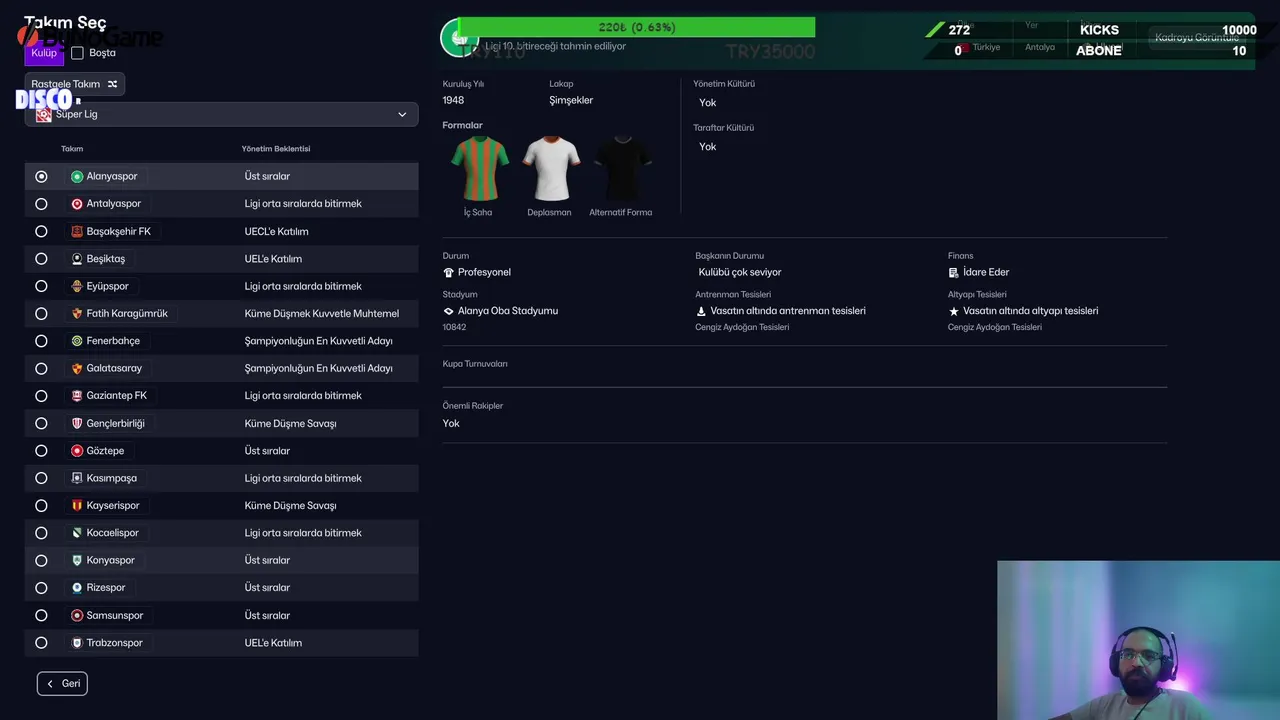Click the finance icon beside İdare Eder
The height and width of the screenshot is (720, 1280).
(x=954, y=272)
